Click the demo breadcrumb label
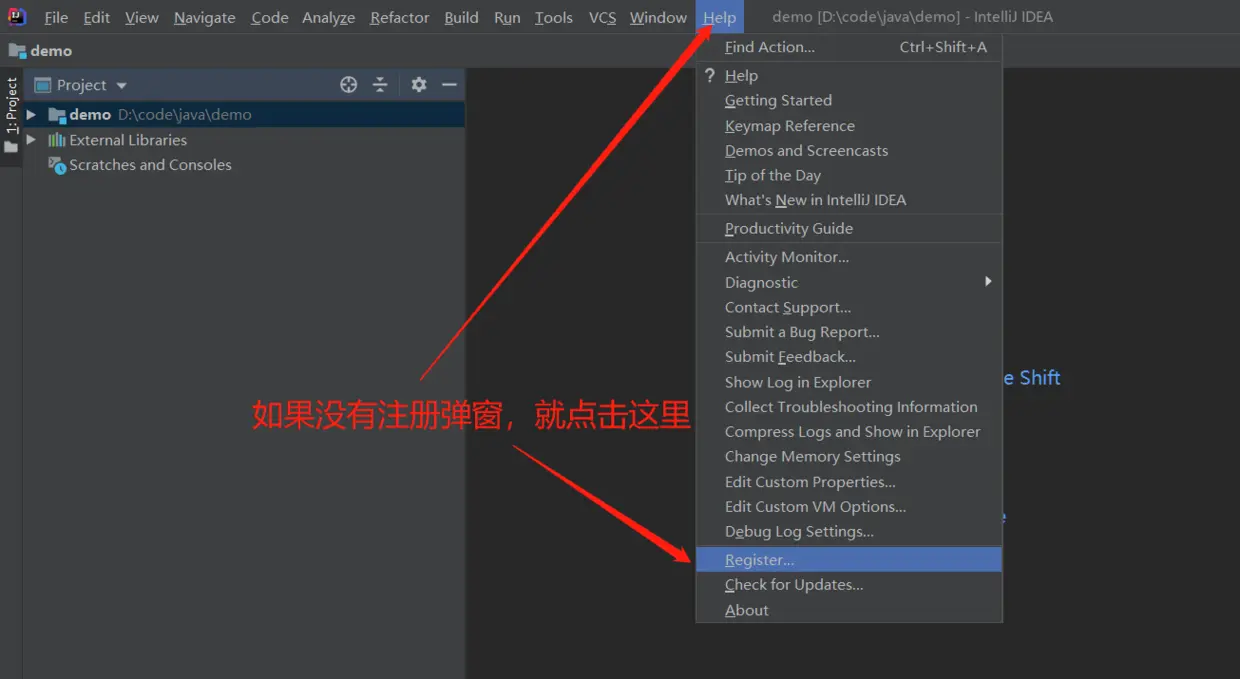 [51, 51]
